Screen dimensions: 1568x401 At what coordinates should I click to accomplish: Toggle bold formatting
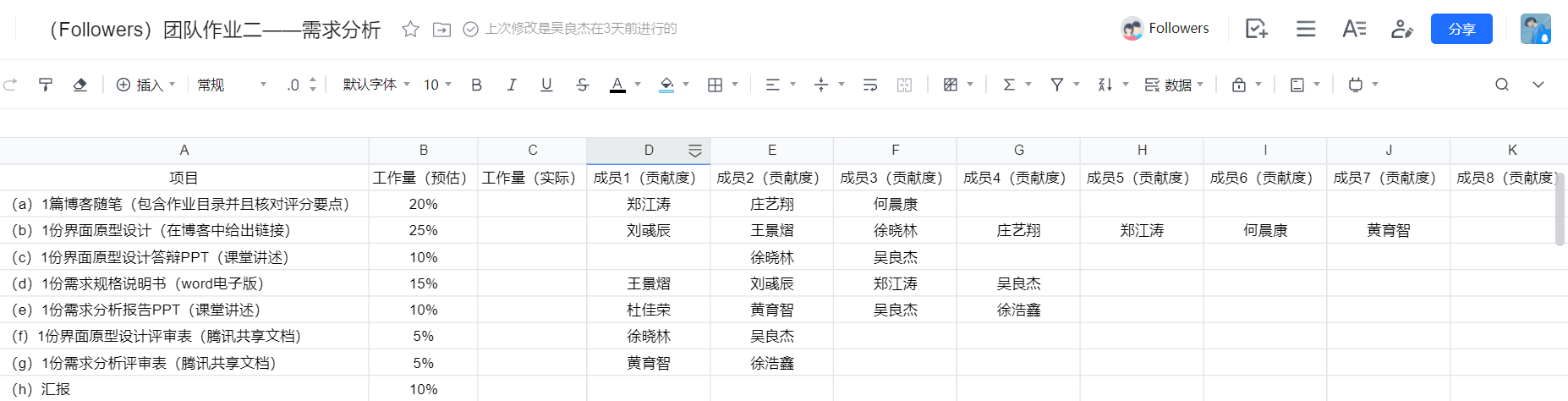click(476, 85)
